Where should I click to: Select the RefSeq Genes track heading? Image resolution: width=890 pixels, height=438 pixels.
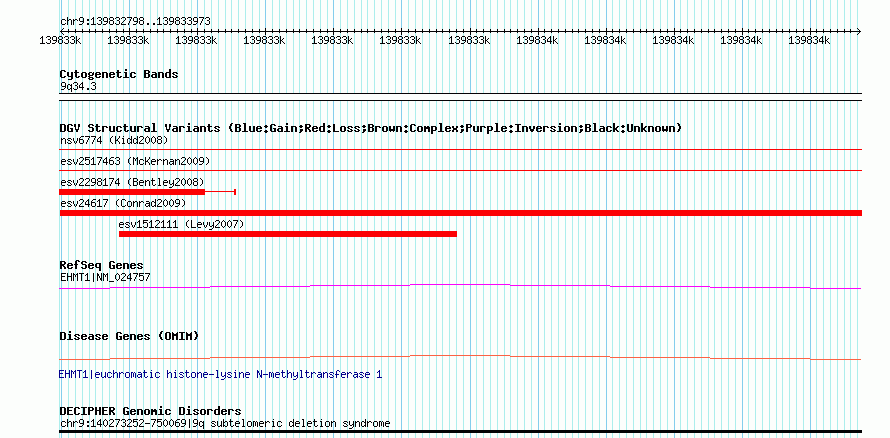pyautogui.click(x=102, y=265)
